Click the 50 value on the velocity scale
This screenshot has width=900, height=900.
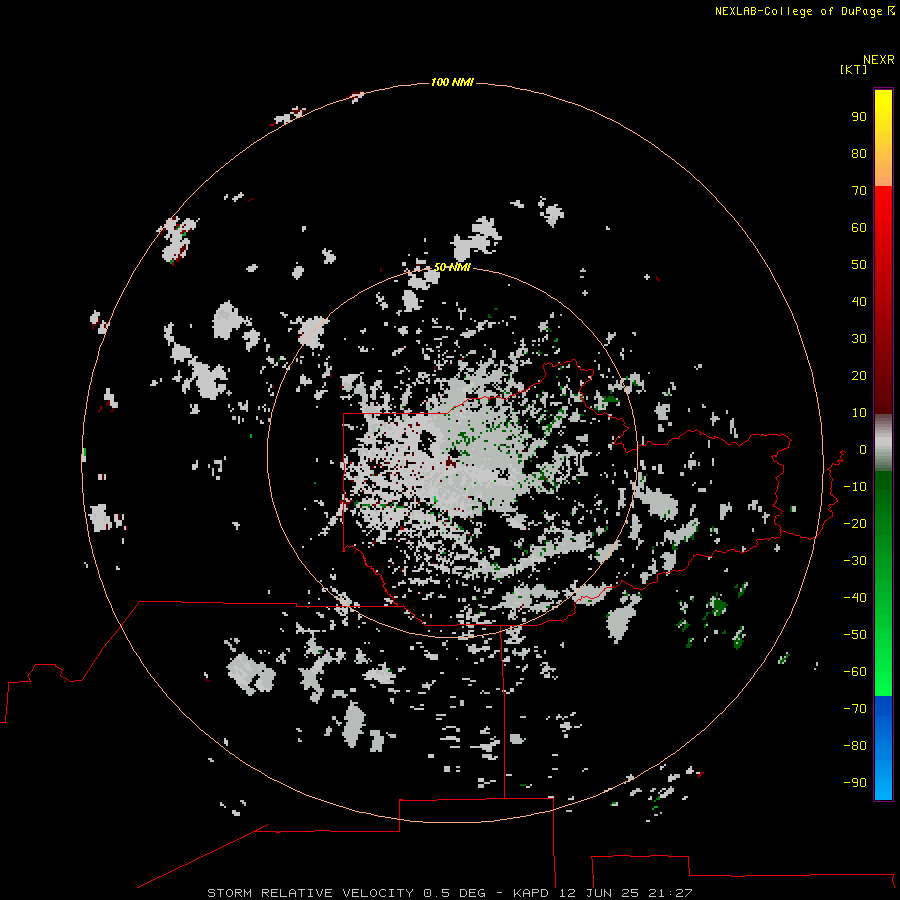pyautogui.click(x=859, y=265)
